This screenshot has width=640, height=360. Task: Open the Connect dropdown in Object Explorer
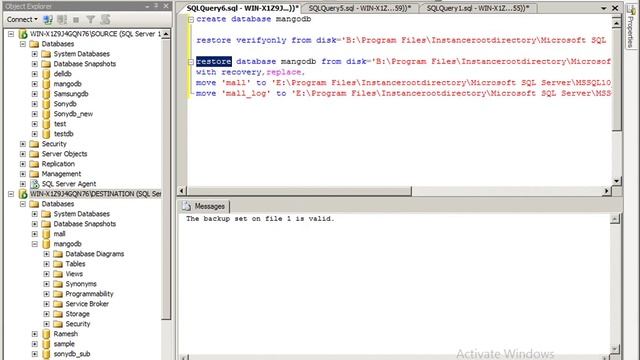click(22, 19)
